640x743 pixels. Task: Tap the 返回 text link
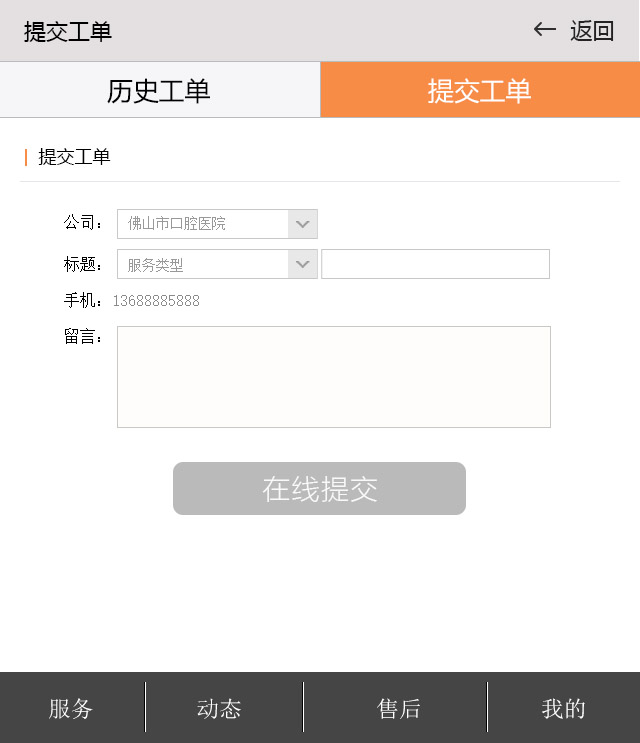tap(592, 31)
